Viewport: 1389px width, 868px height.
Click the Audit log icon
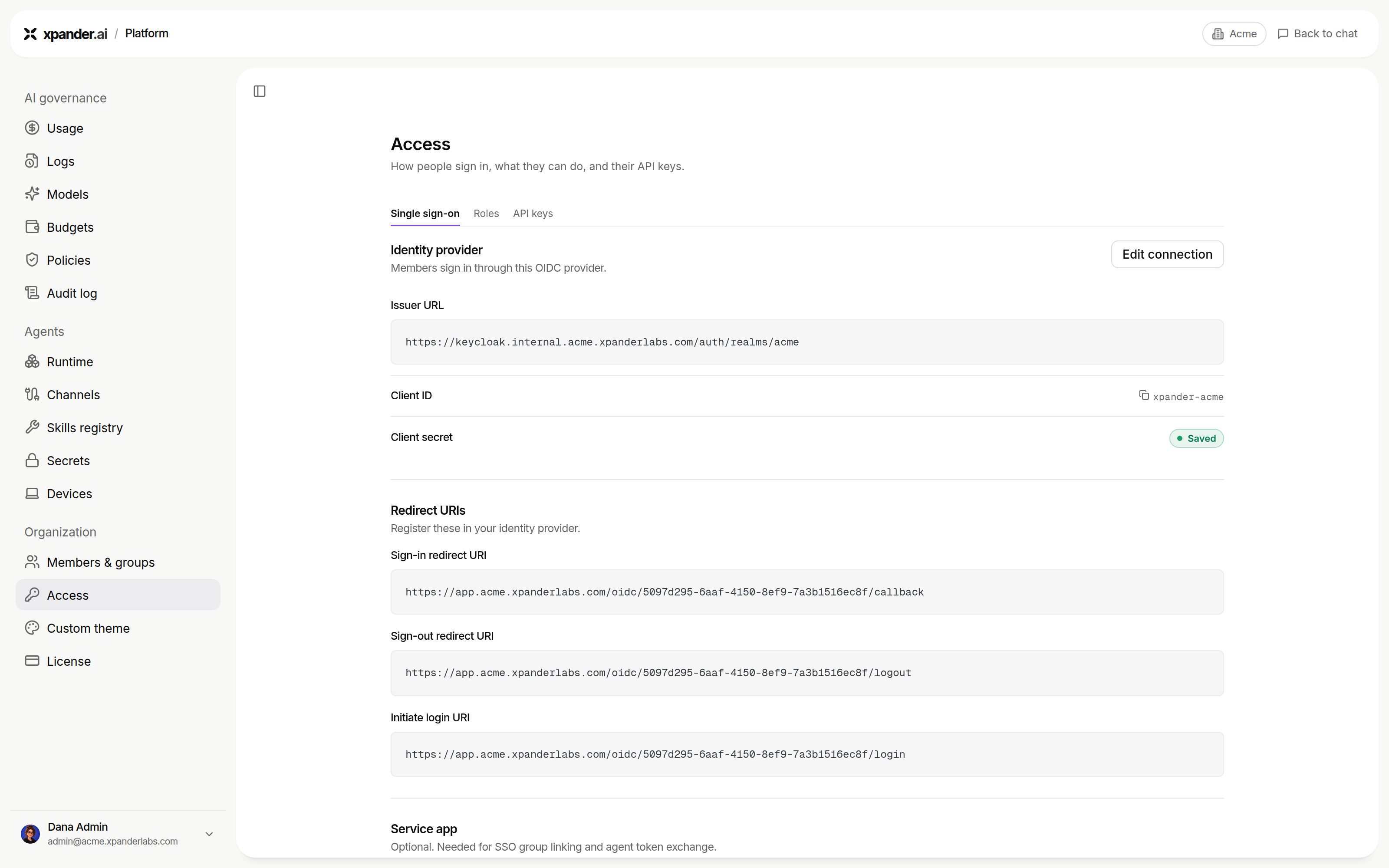[x=32, y=293]
